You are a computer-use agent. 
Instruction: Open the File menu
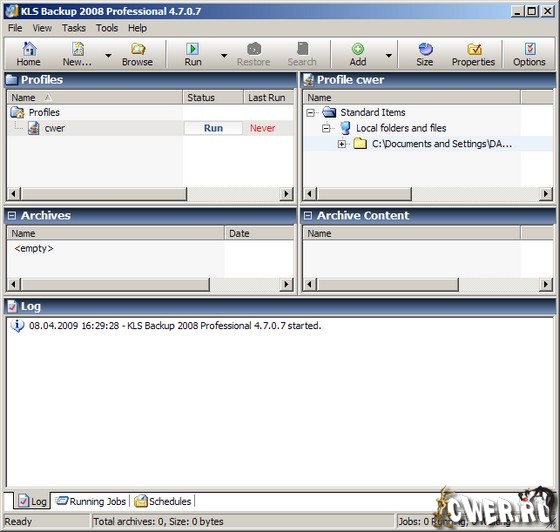[x=15, y=28]
